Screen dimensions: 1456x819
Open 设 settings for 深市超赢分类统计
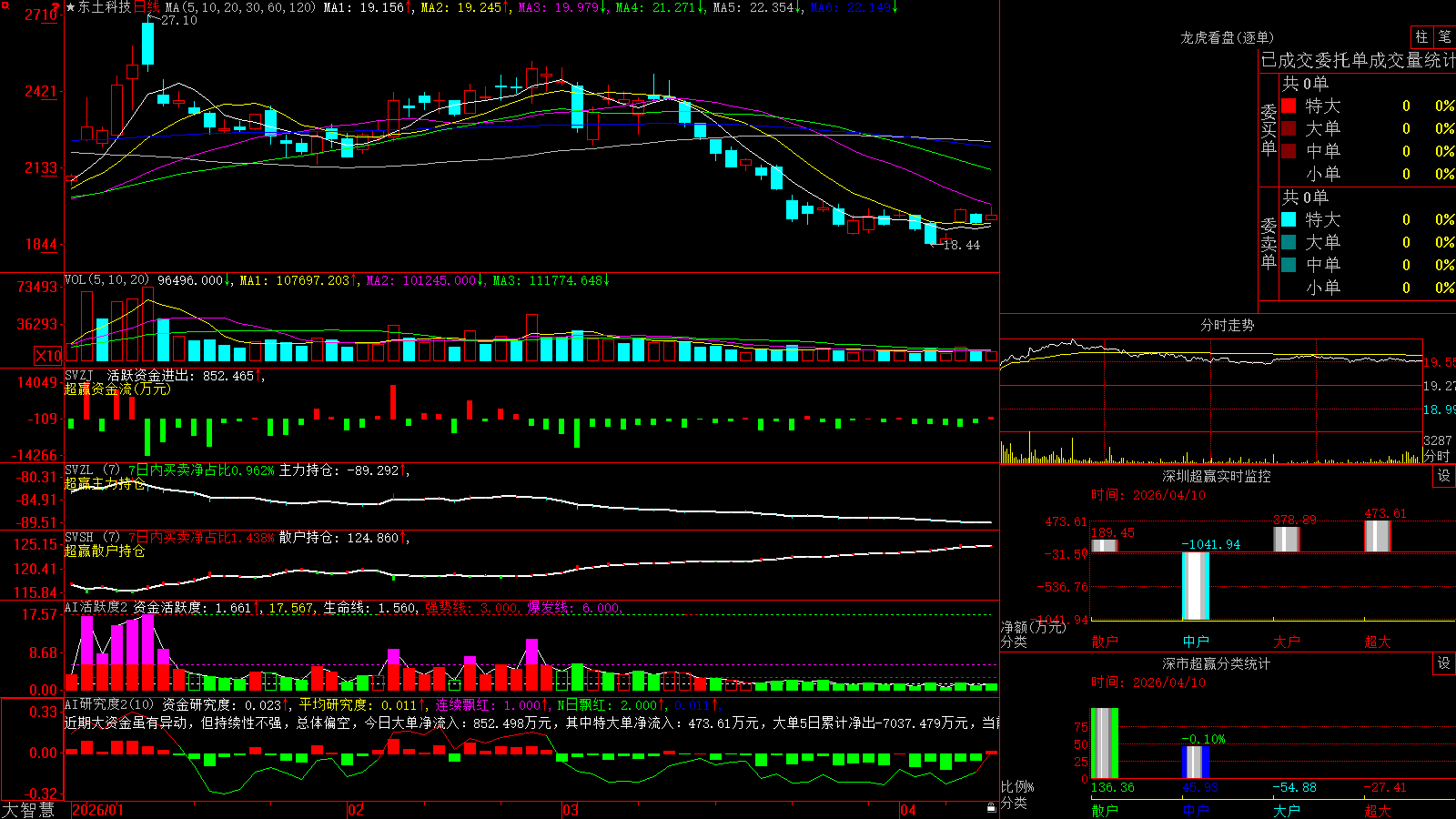point(1444,663)
